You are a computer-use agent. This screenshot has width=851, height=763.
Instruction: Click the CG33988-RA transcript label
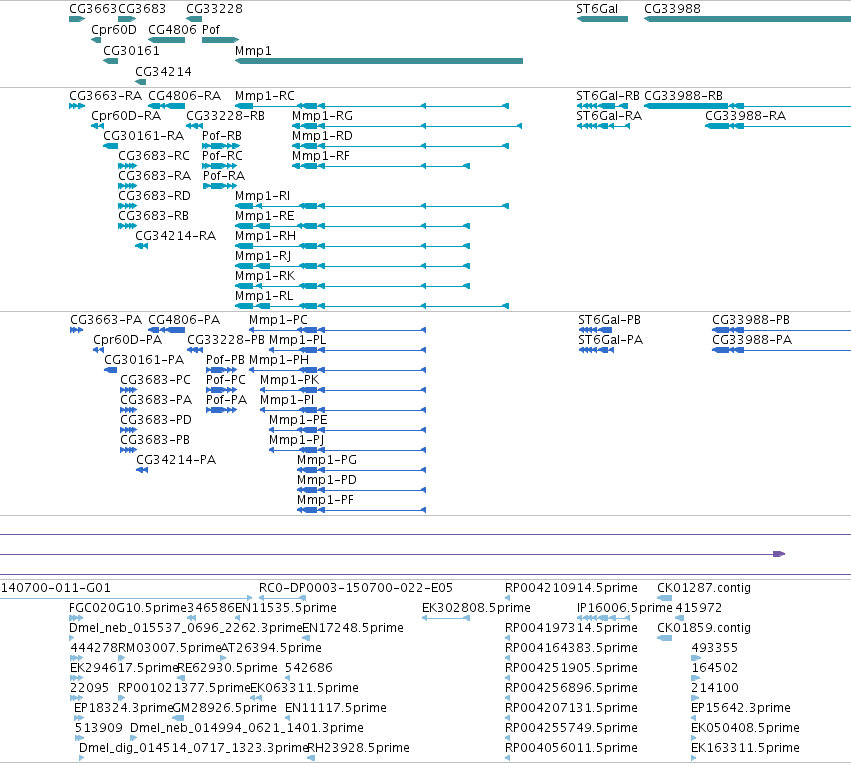[x=745, y=116]
